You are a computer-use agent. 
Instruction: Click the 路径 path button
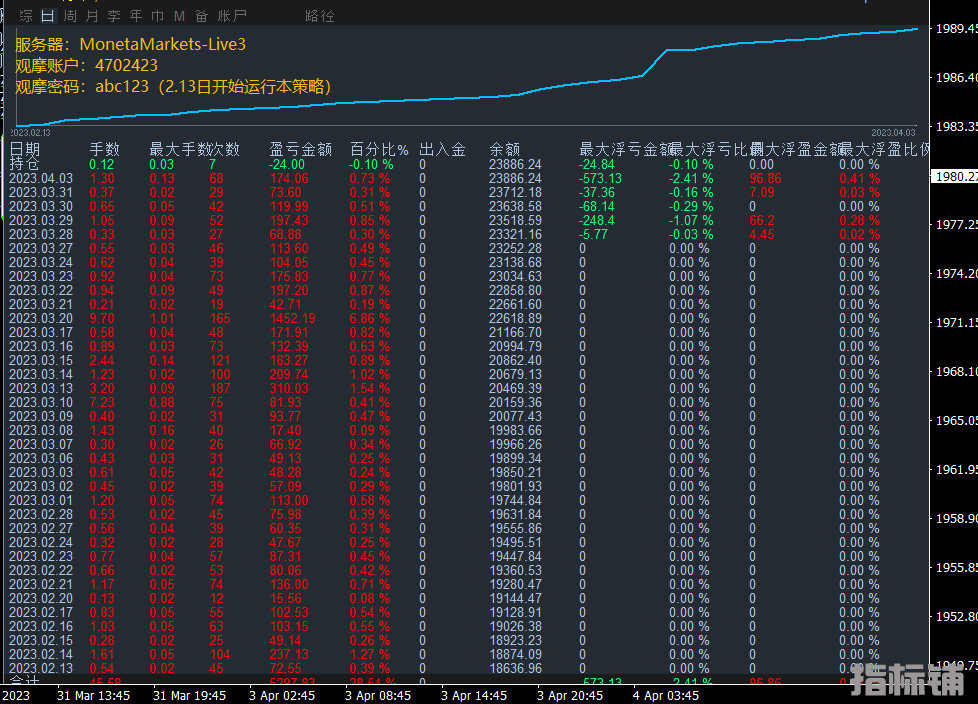click(320, 16)
